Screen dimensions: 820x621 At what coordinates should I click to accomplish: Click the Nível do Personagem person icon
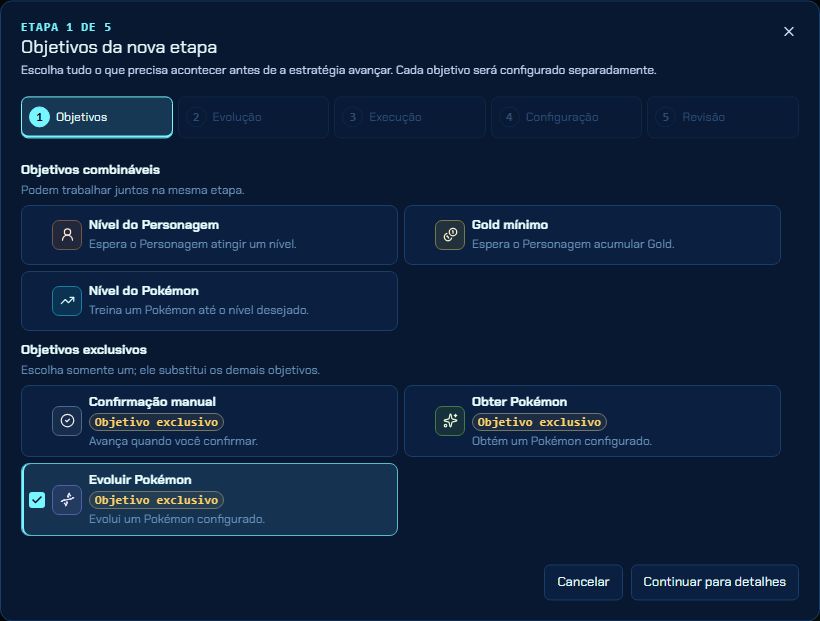click(x=67, y=235)
